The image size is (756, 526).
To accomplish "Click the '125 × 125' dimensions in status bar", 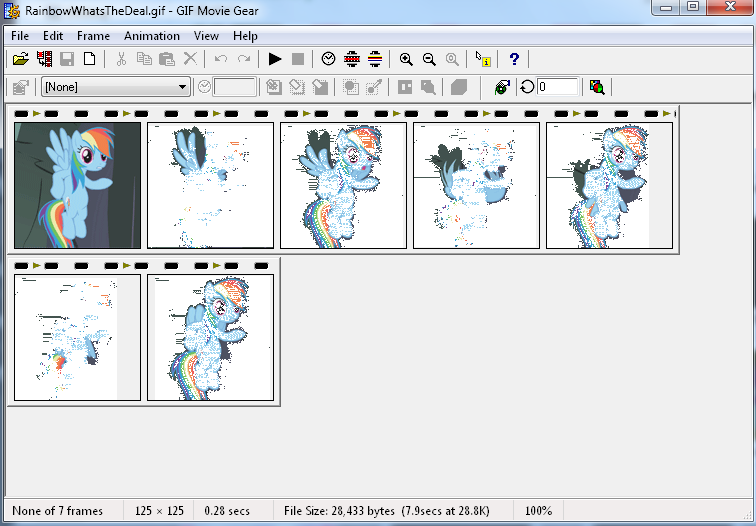I will pyautogui.click(x=159, y=511).
